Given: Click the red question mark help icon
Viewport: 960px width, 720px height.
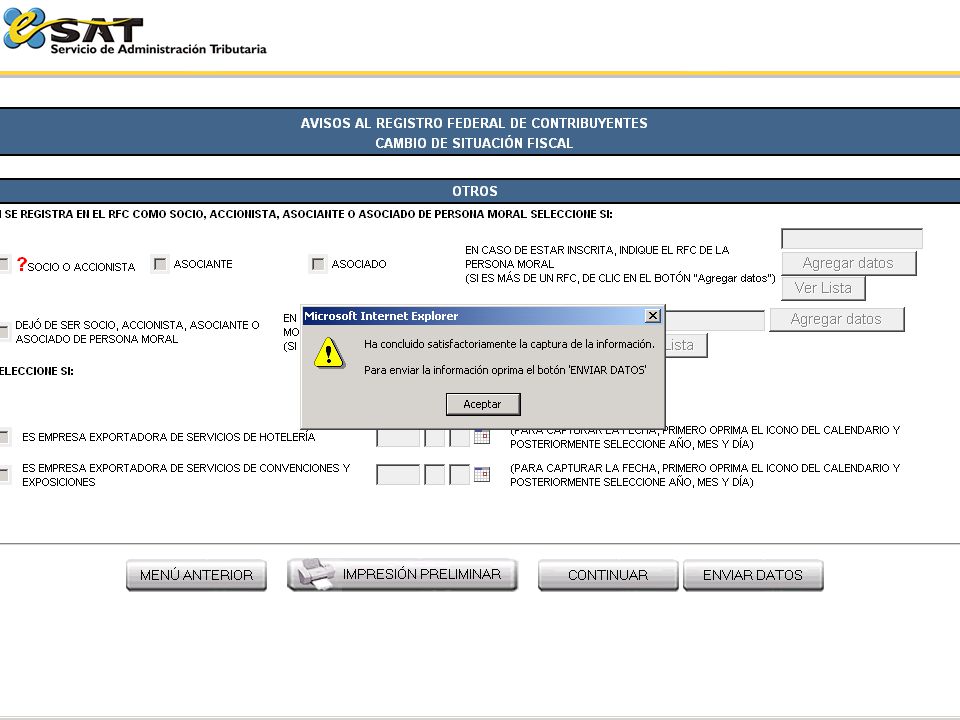Looking at the screenshot, I should (x=21, y=264).
